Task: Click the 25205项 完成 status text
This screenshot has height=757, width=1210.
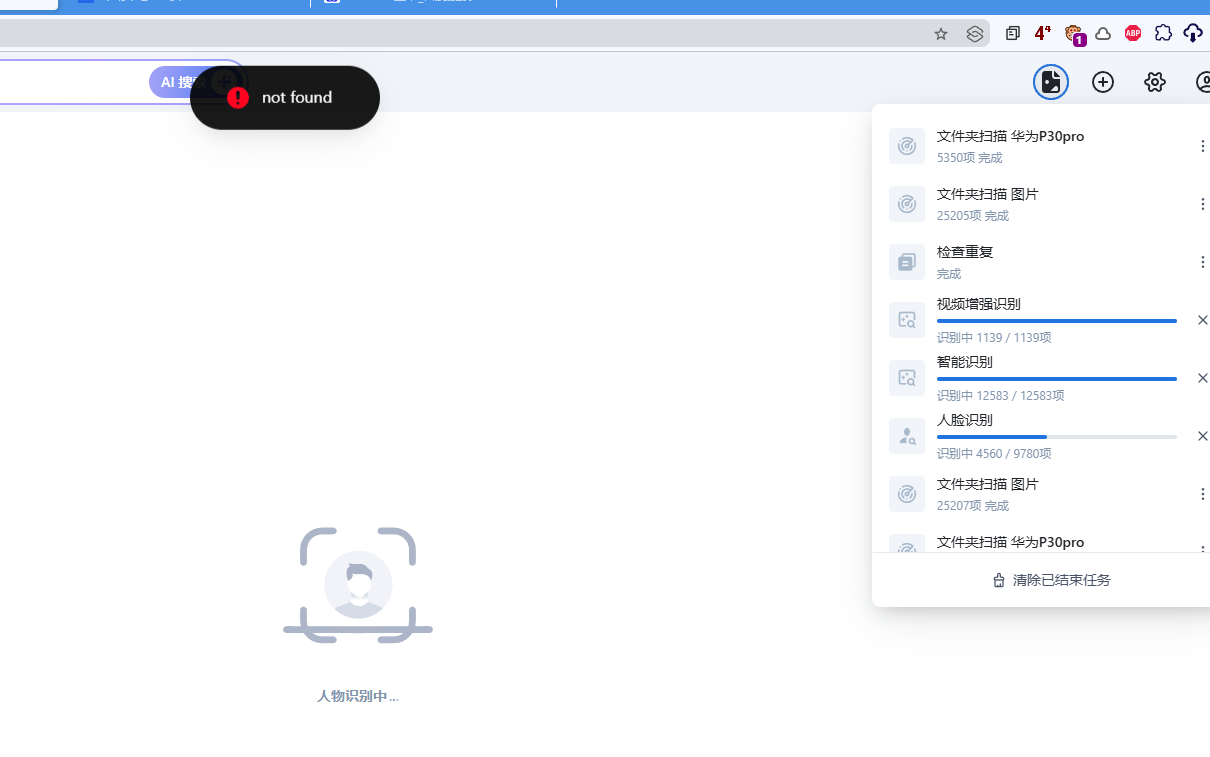Action: click(x=973, y=216)
